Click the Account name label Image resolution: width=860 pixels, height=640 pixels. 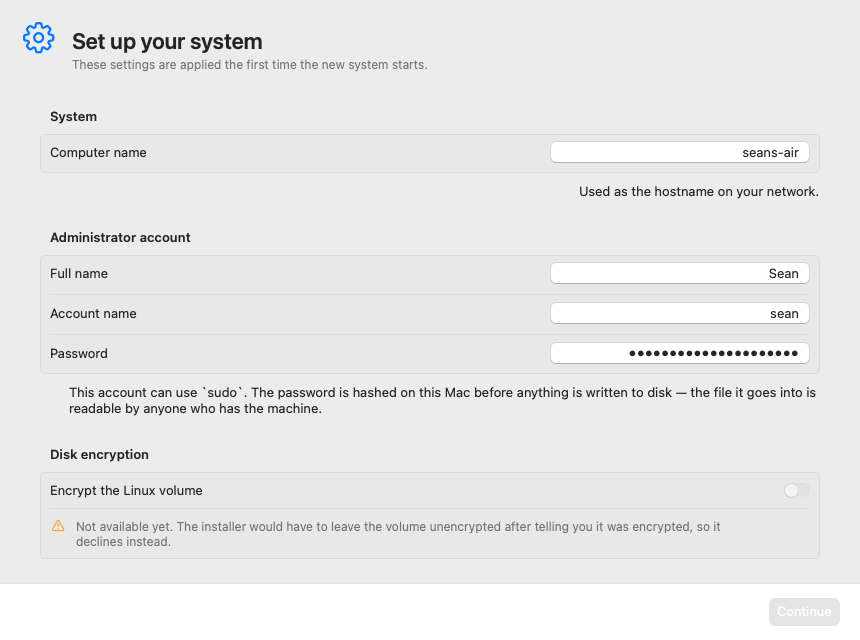[93, 313]
